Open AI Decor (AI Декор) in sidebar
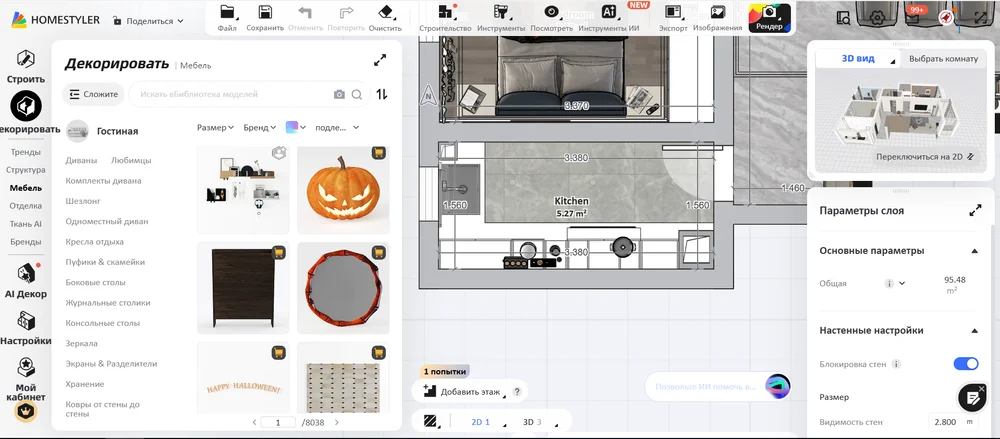The width and height of the screenshot is (1000, 439). 25,279
